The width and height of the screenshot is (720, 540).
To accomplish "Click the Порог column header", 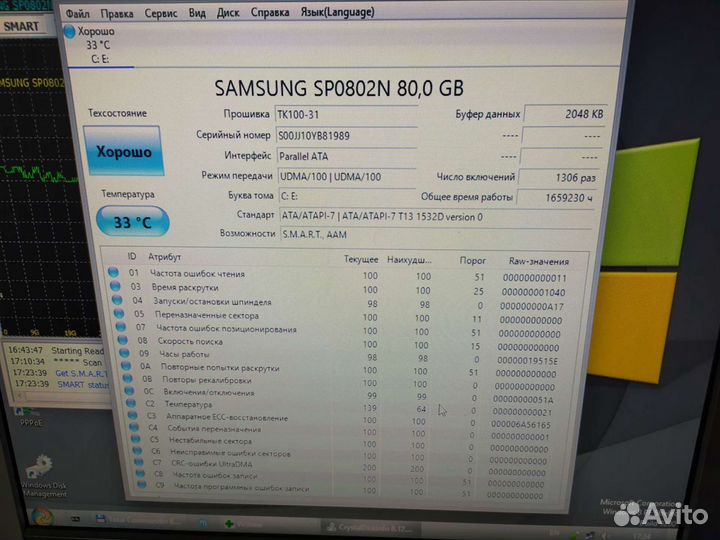I will (472, 260).
